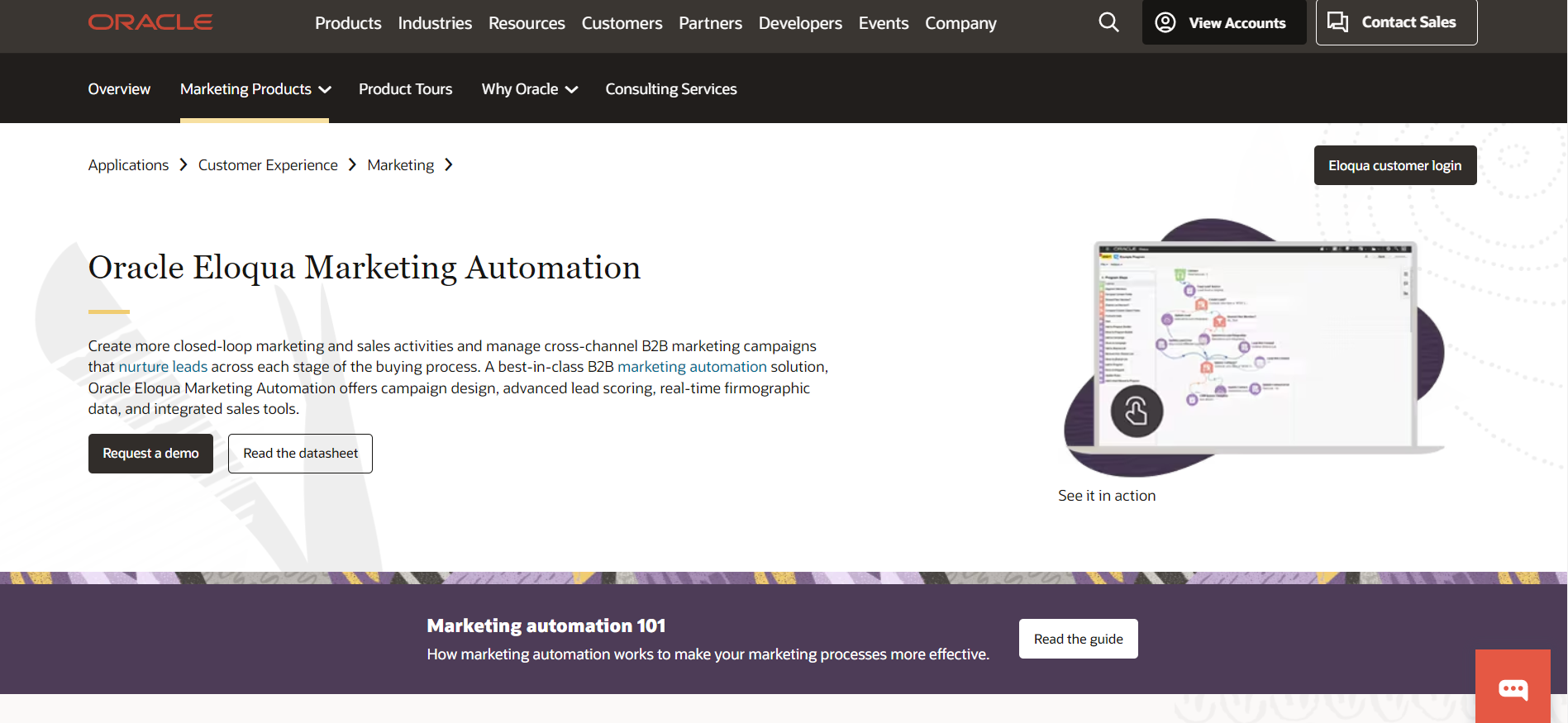Click Read the datasheet button
This screenshot has width=1568, height=723.
point(300,454)
